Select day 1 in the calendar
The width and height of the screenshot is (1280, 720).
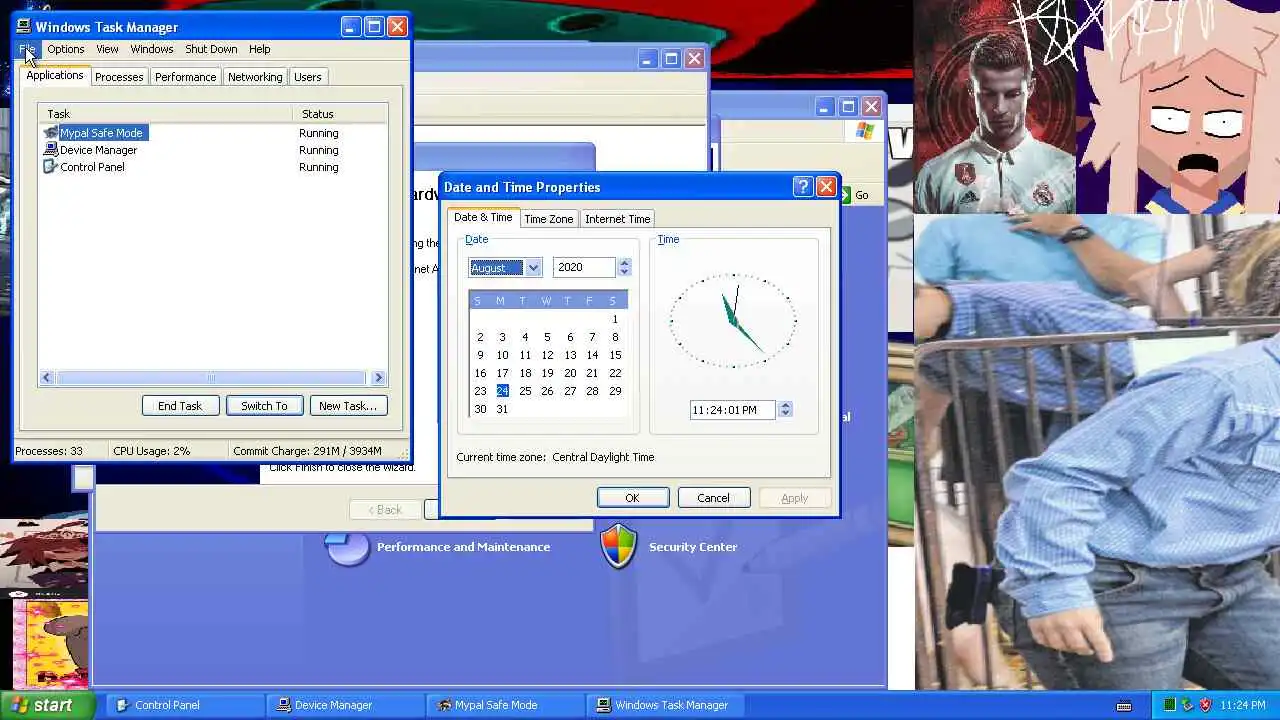tap(615, 319)
